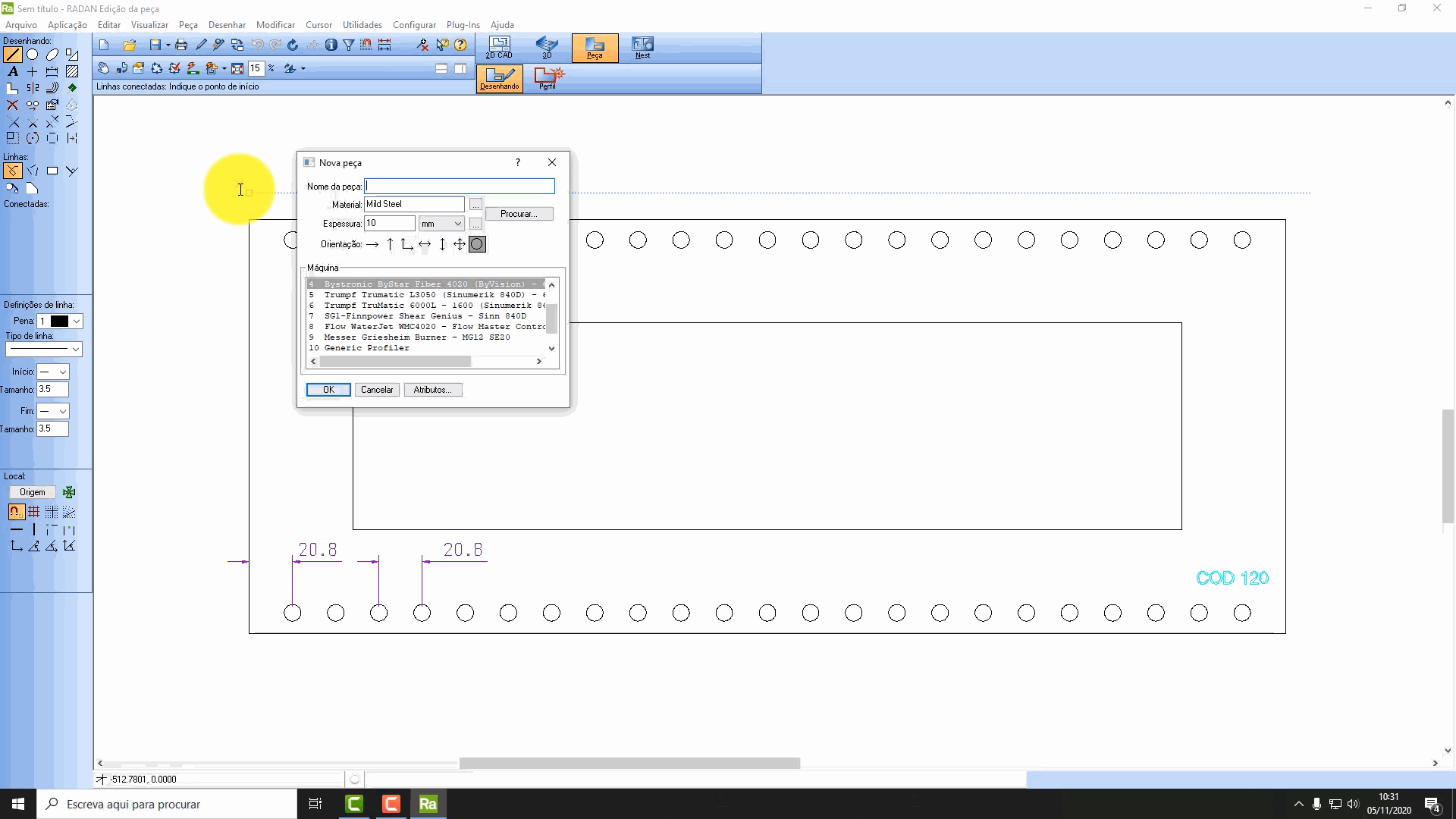Screen dimensions: 1456x819
Task: Click the Zoom to fit icon
Action: [237, 68]
